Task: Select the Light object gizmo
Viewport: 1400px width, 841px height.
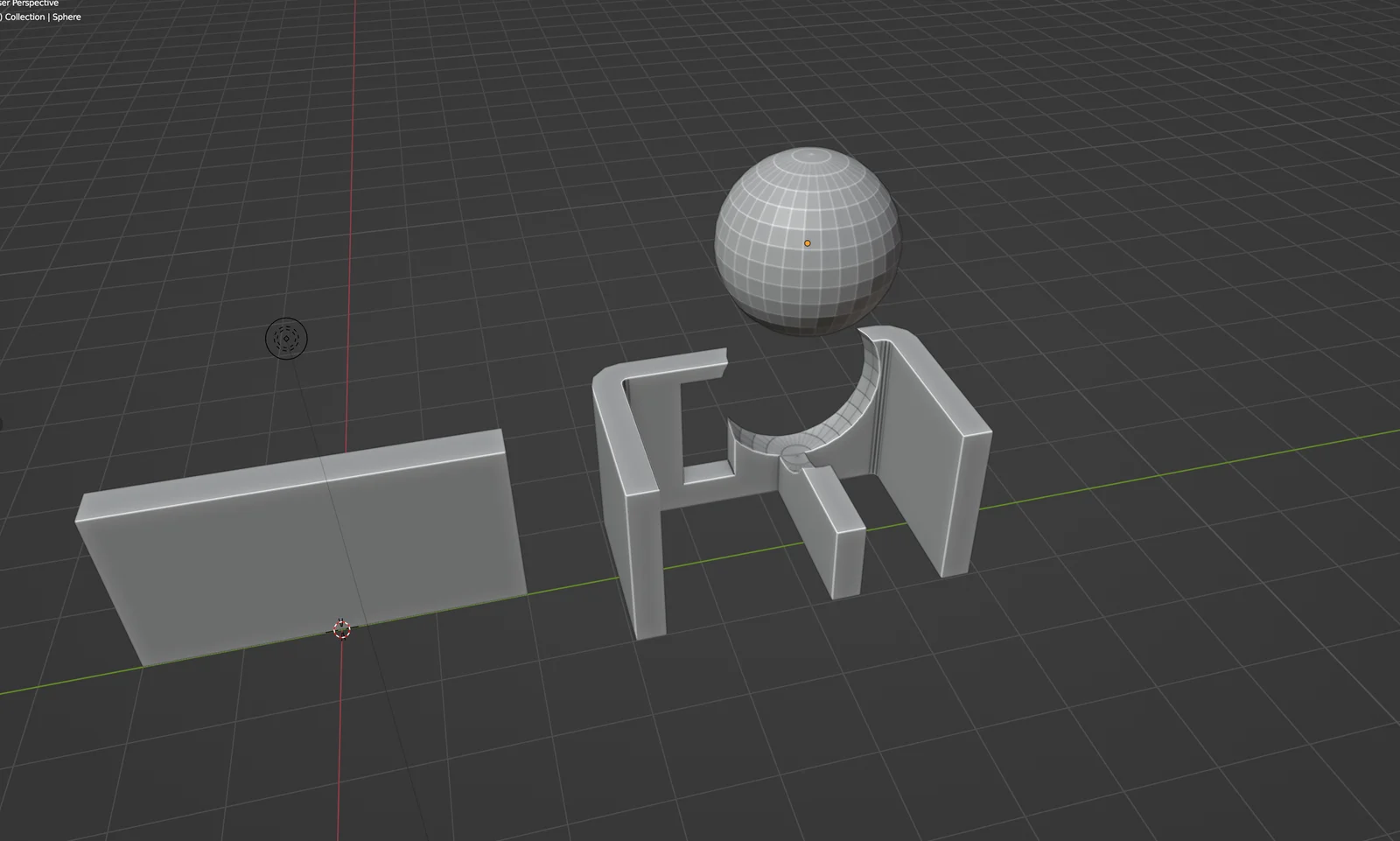Action: [287, 339]
